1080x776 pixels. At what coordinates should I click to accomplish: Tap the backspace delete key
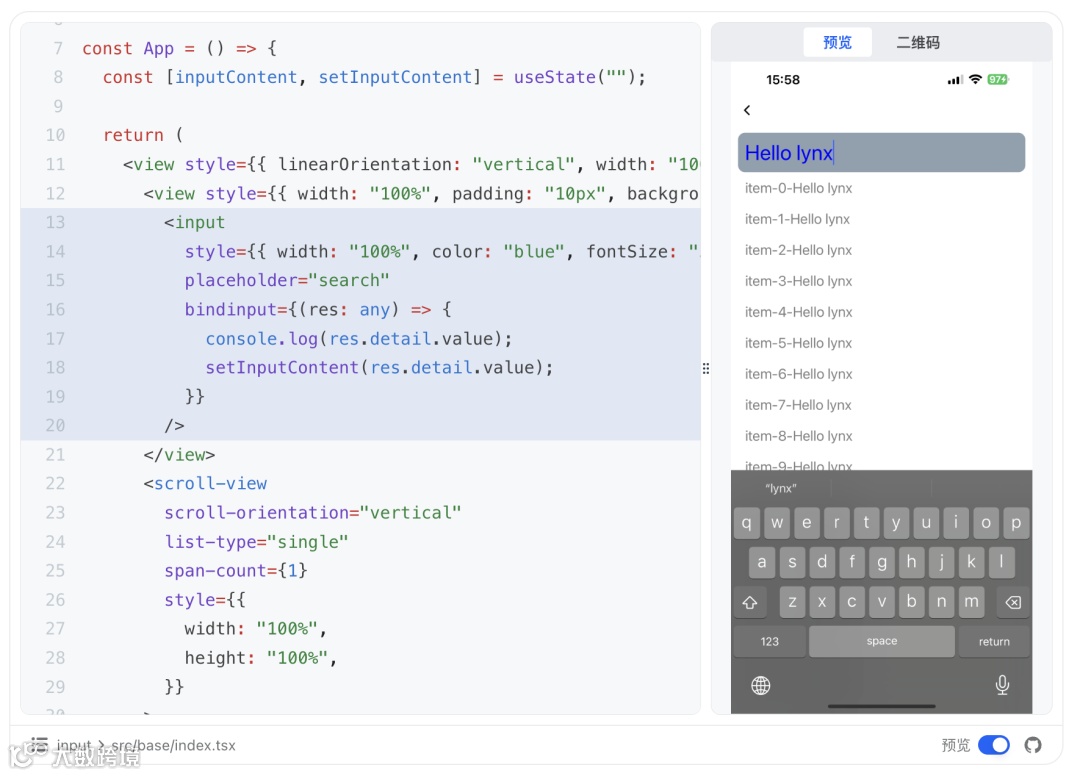pyautogui.click(x=1013, y=602)
